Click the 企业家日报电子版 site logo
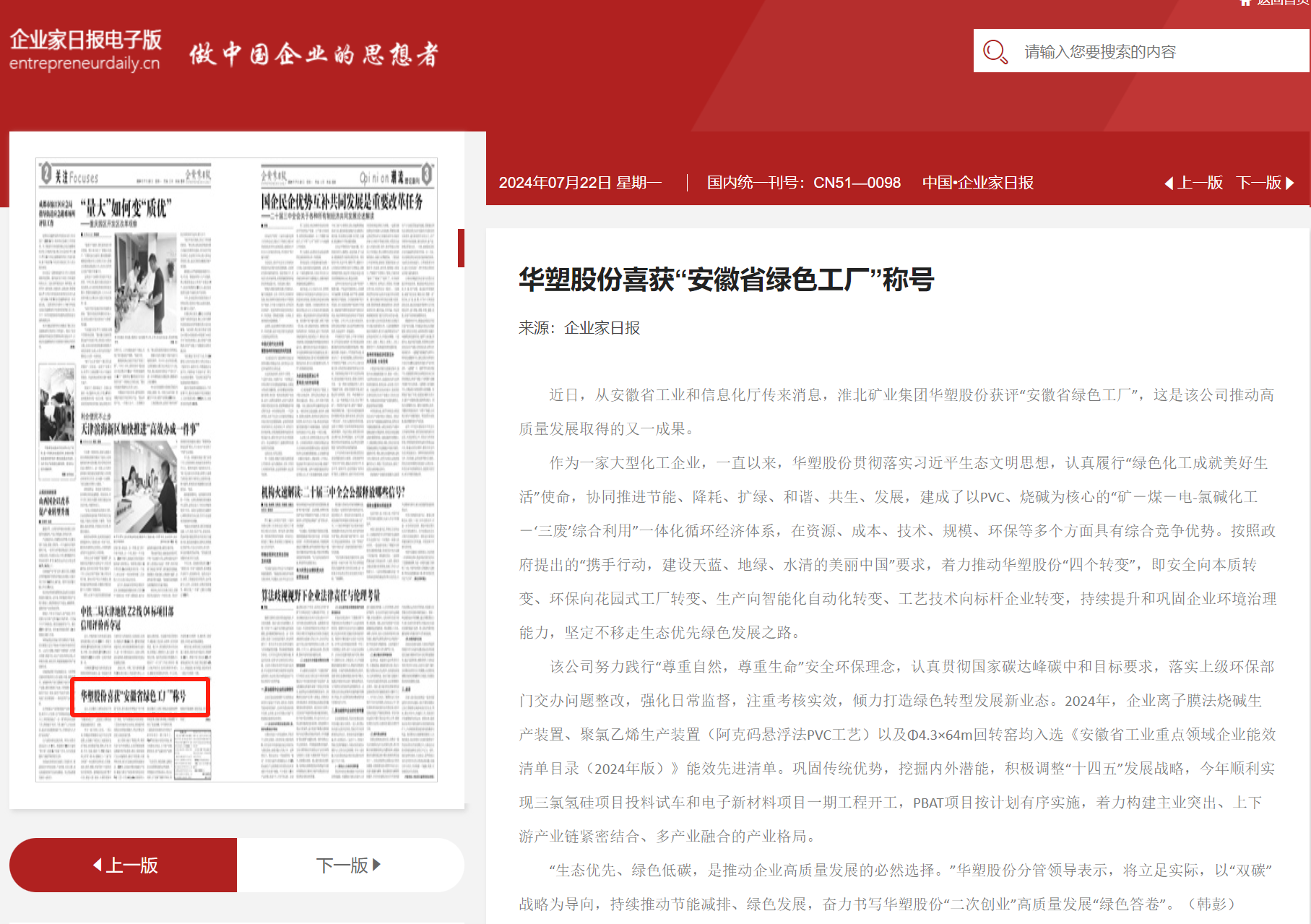Image resolution: width=1311 pixels, height=924 pixels. click(x=85, y=50)
